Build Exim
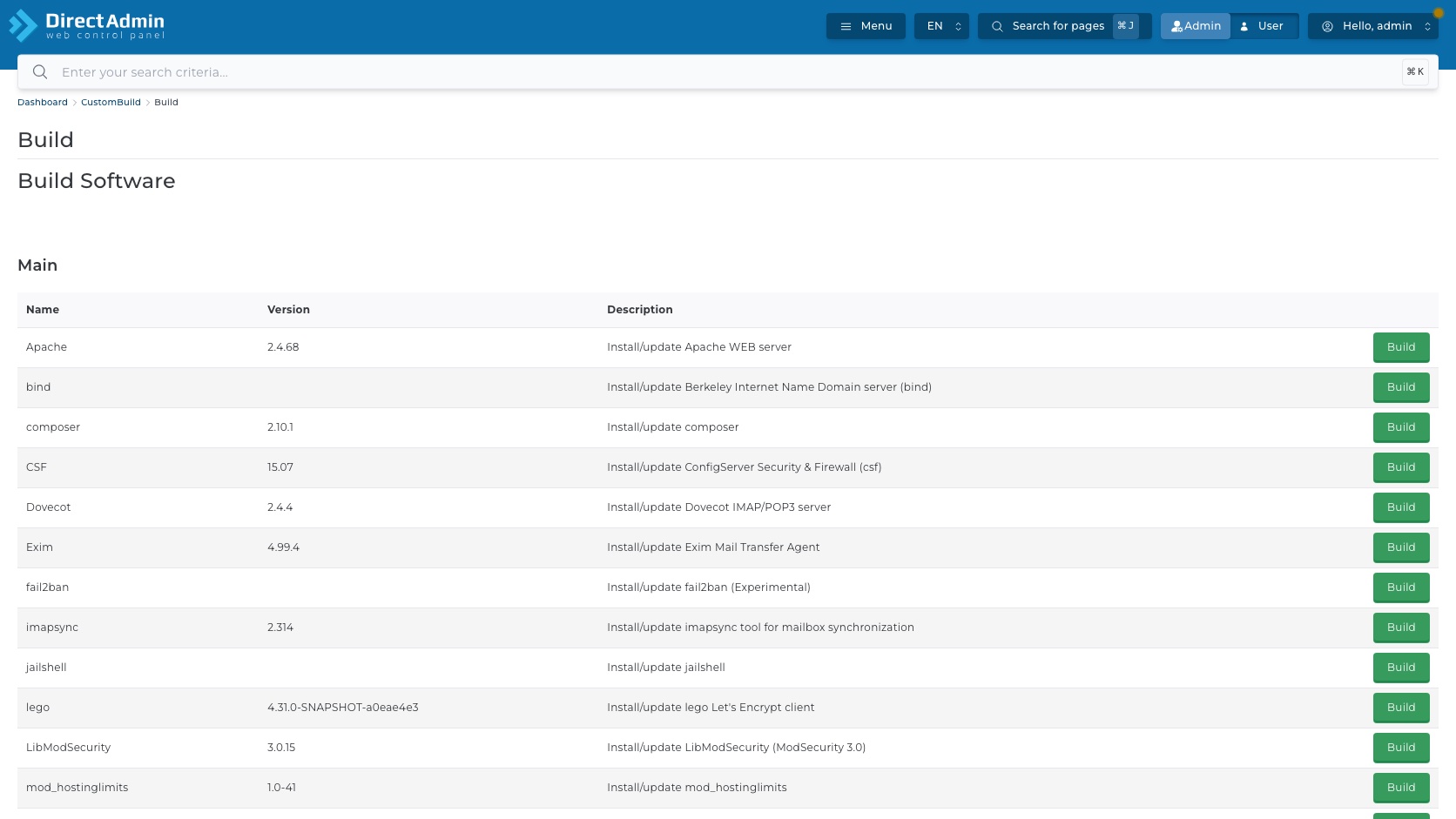This screenshot has height=819, width=1456. click(1401, 547)
